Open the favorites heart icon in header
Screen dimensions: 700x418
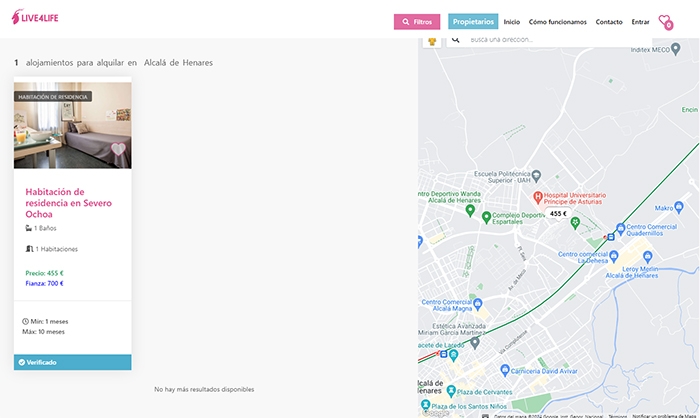coord(666,22)
